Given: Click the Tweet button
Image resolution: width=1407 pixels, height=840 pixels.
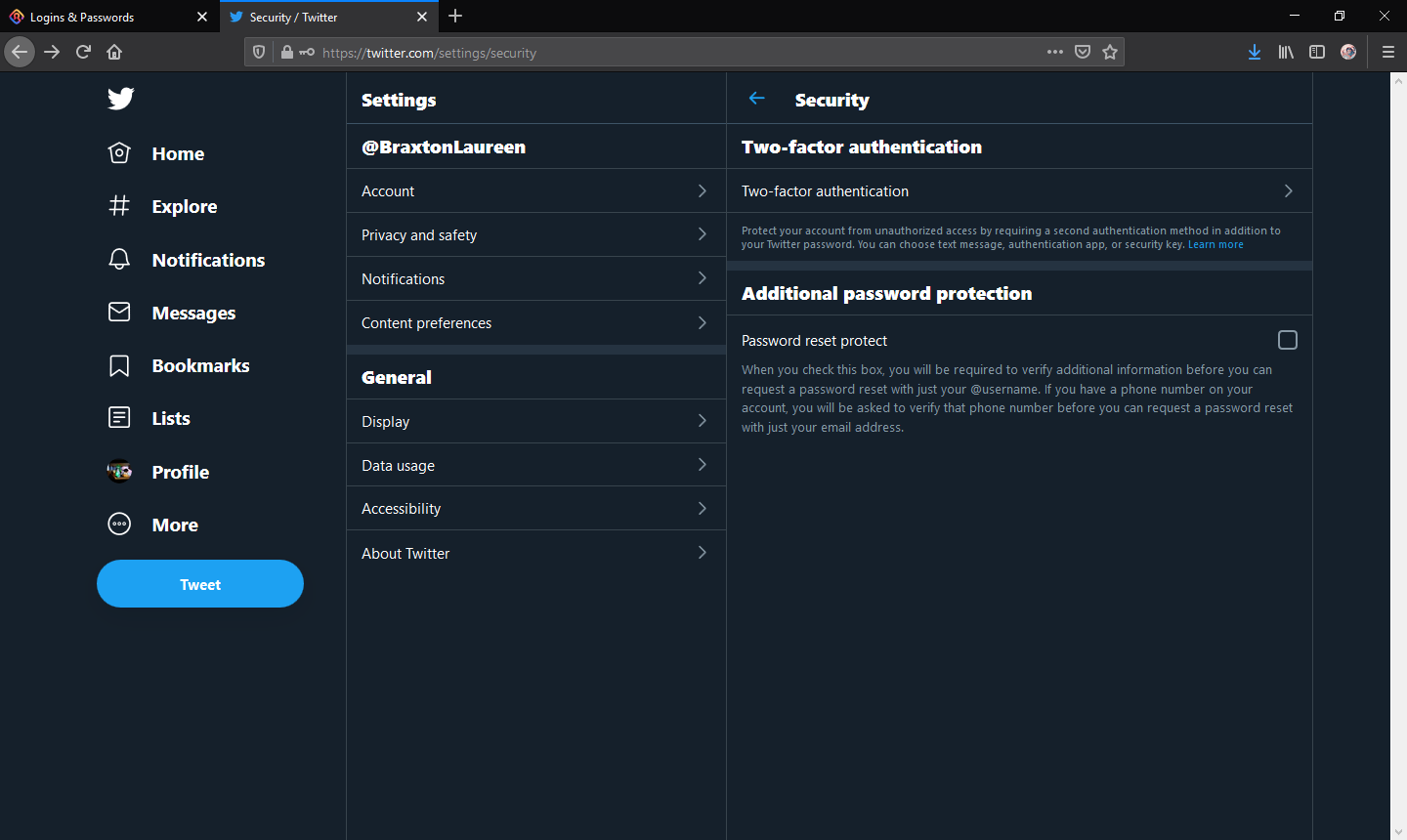Looking at the screenshot, I should tap(200, 584).
